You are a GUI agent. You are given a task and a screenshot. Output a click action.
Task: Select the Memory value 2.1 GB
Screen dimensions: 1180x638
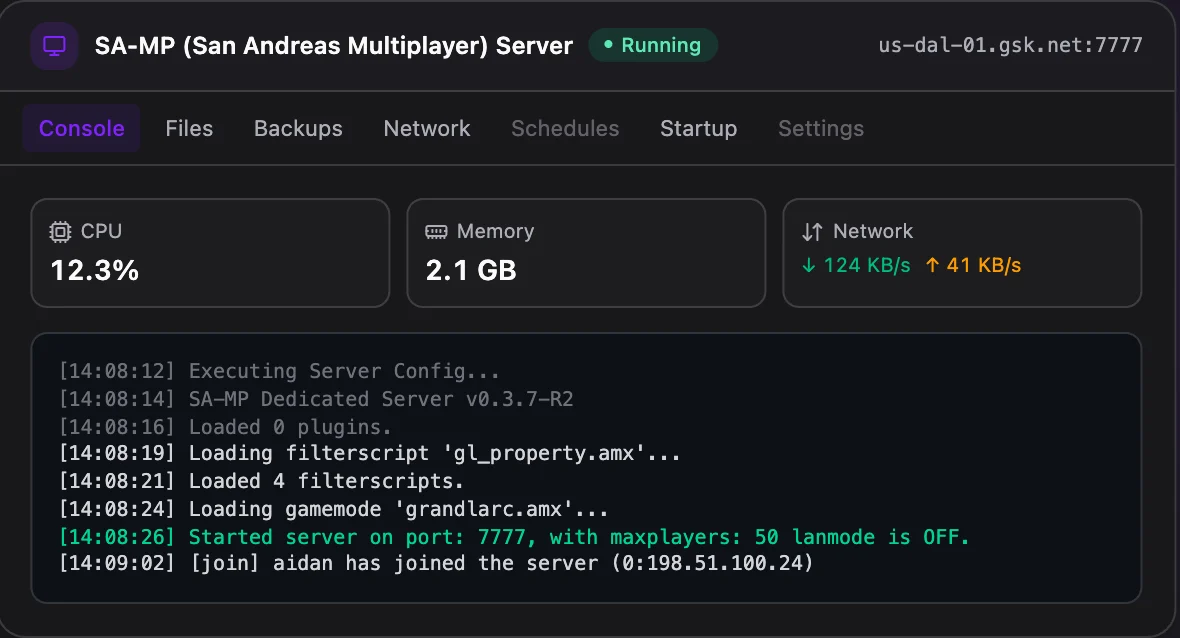point(471,270)
